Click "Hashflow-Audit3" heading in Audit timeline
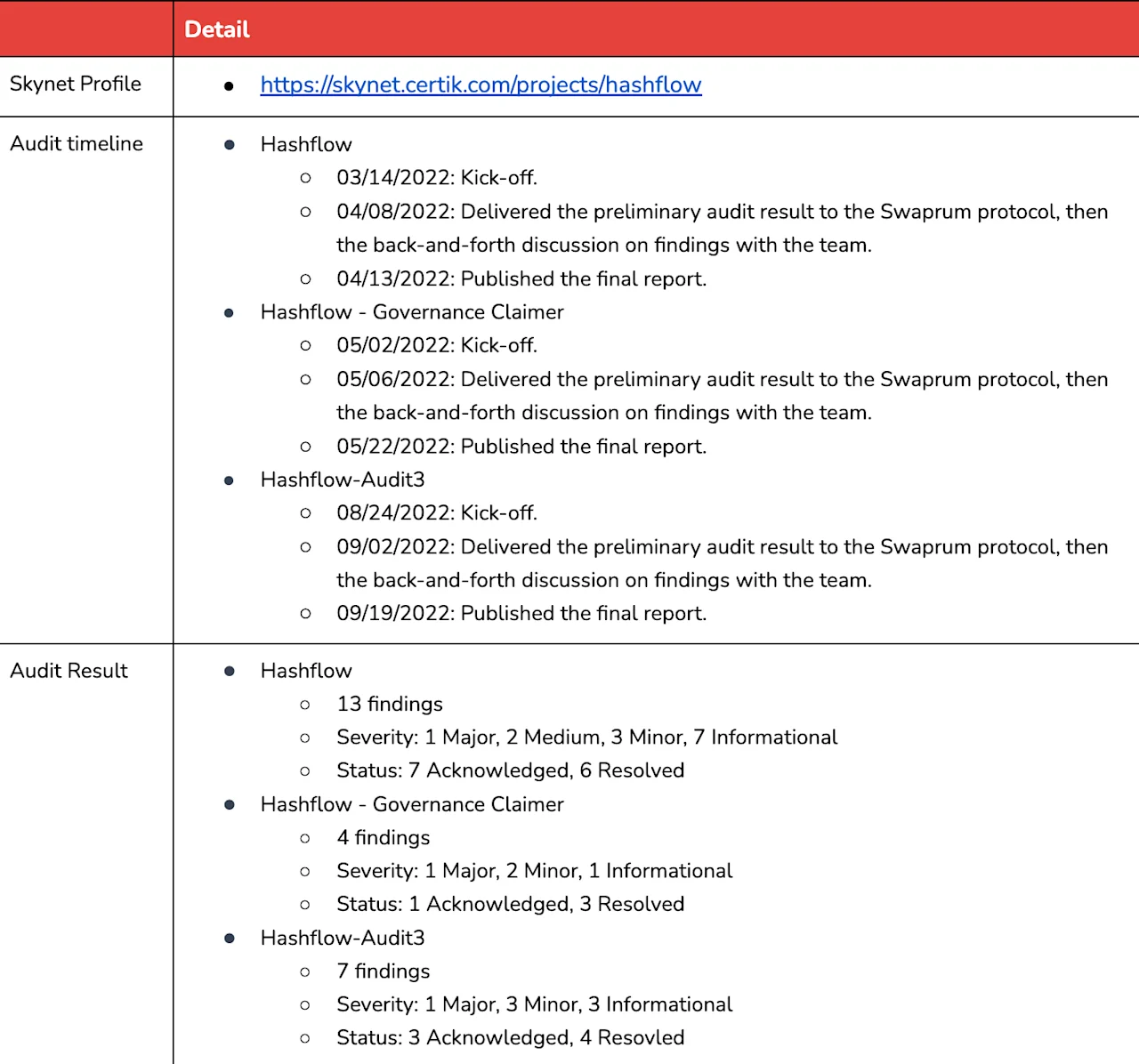Screen dimensions: 1139x1064 [x=343, y=480]
